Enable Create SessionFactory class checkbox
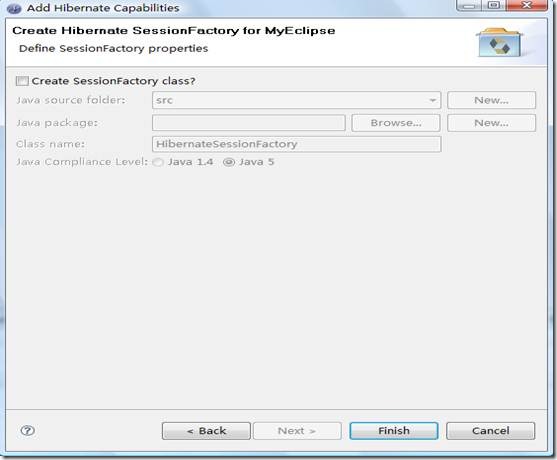557x460 pixels. coord(22,81)
